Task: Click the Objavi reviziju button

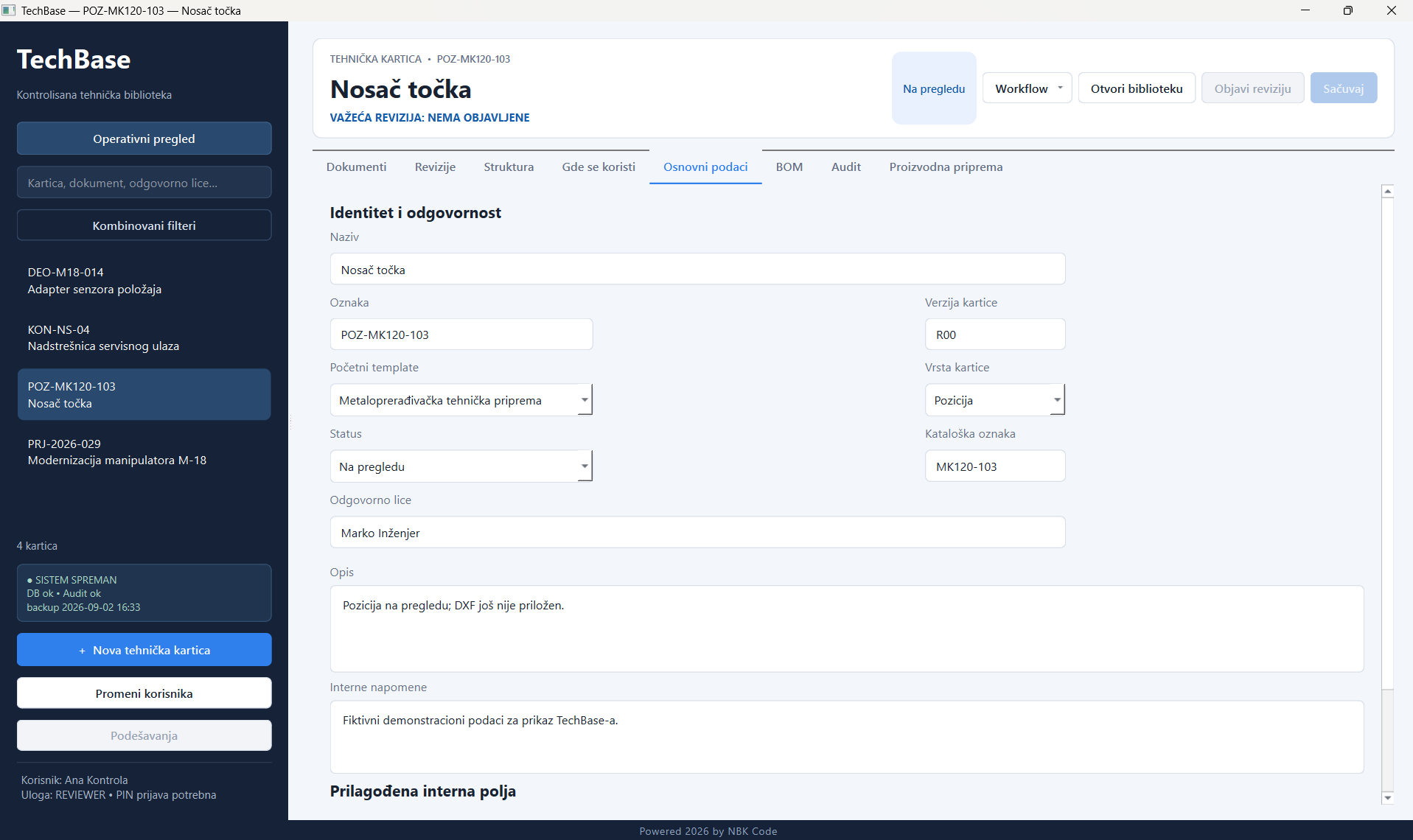Action: tap(1252, 88)
